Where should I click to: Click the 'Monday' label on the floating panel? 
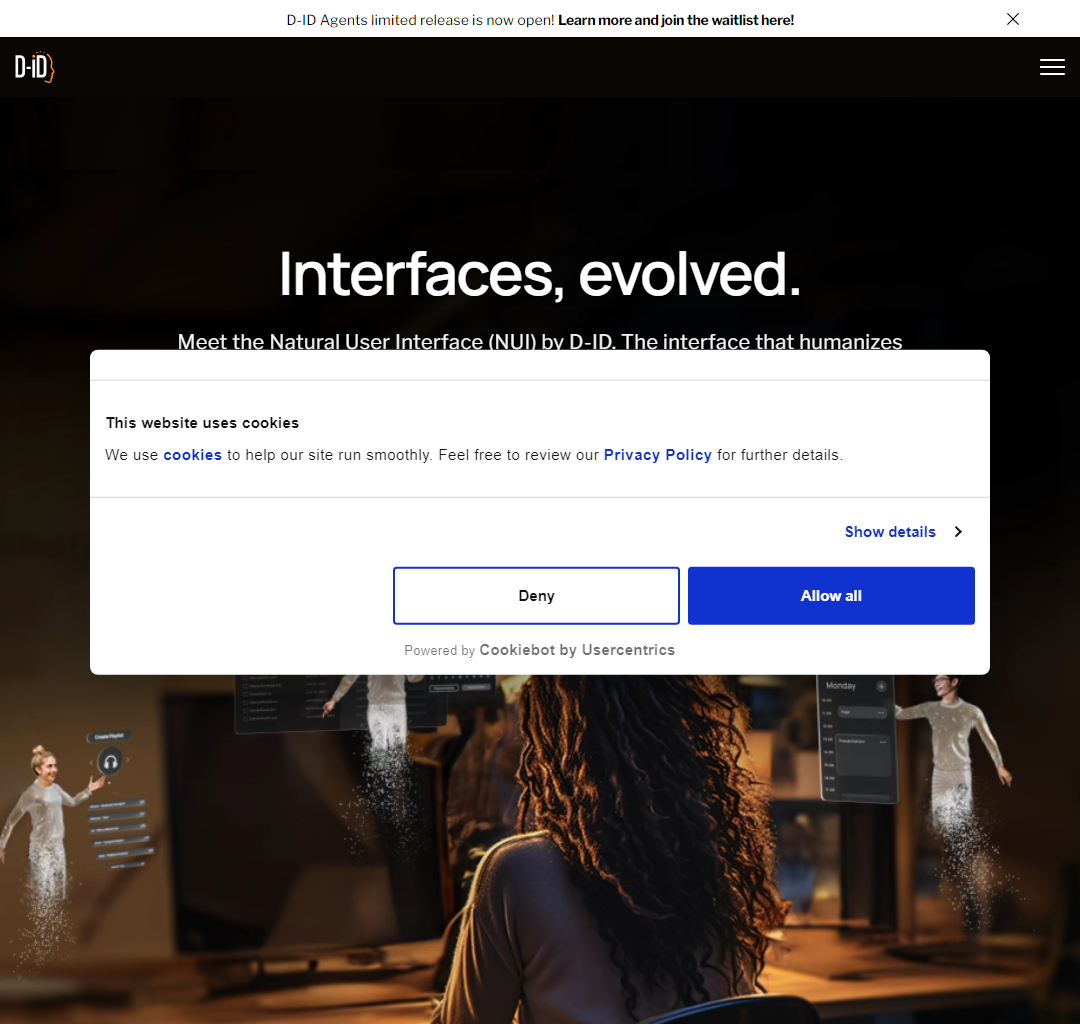840,686
